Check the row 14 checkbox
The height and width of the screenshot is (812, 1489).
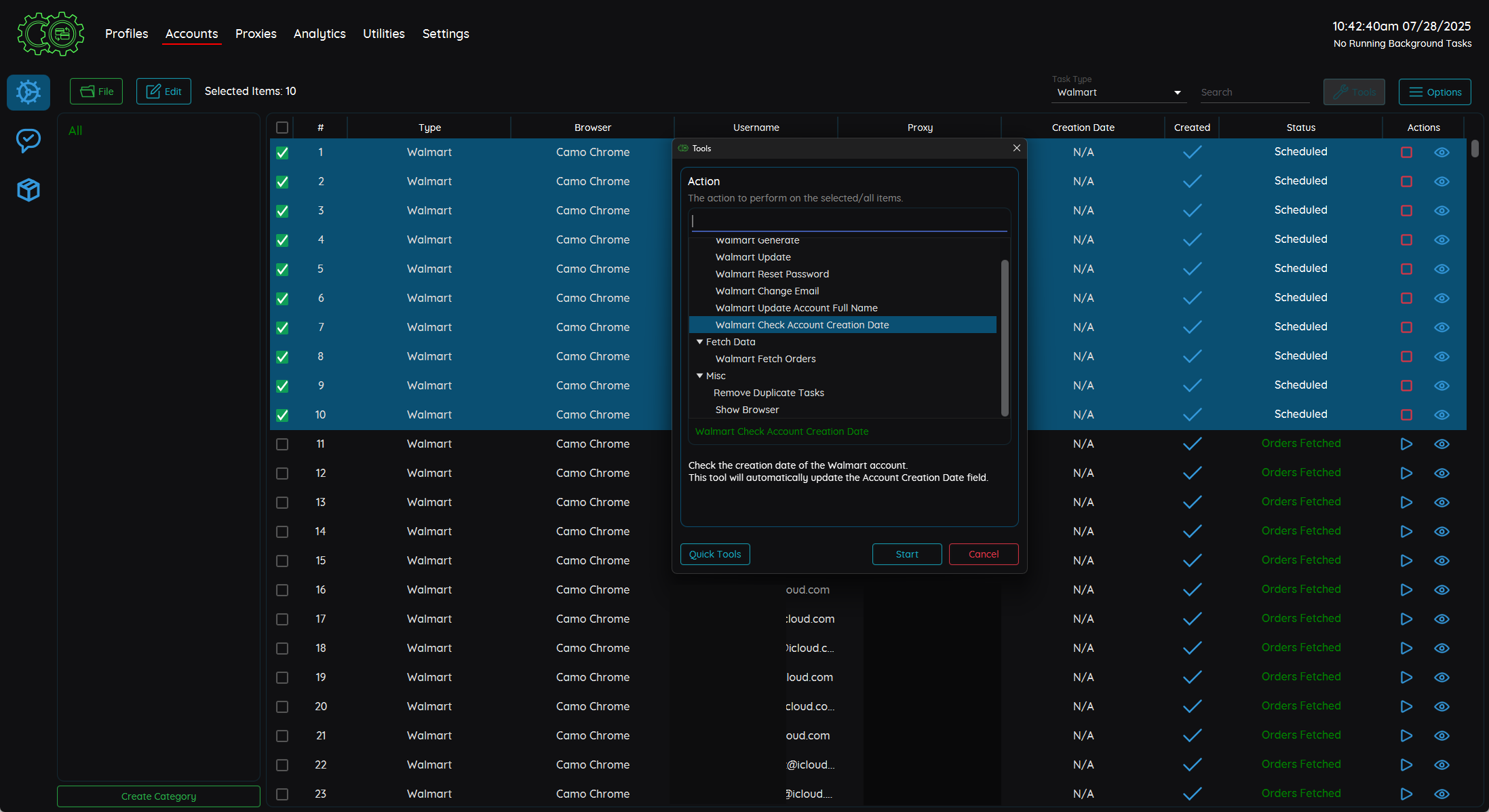282,532
